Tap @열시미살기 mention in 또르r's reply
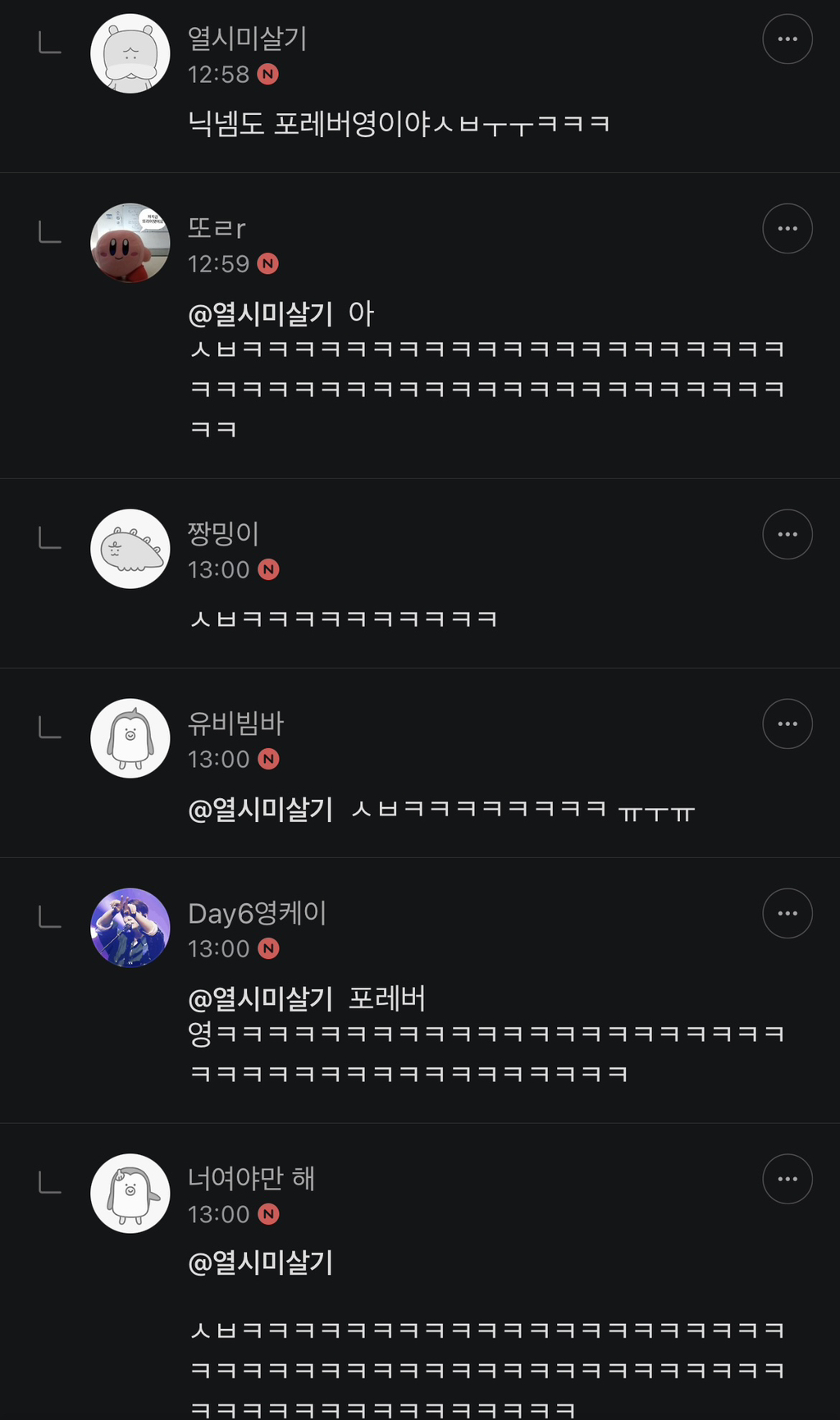Image resolution: width=840 pixels, height=1420 pixels. click(261, 313)
